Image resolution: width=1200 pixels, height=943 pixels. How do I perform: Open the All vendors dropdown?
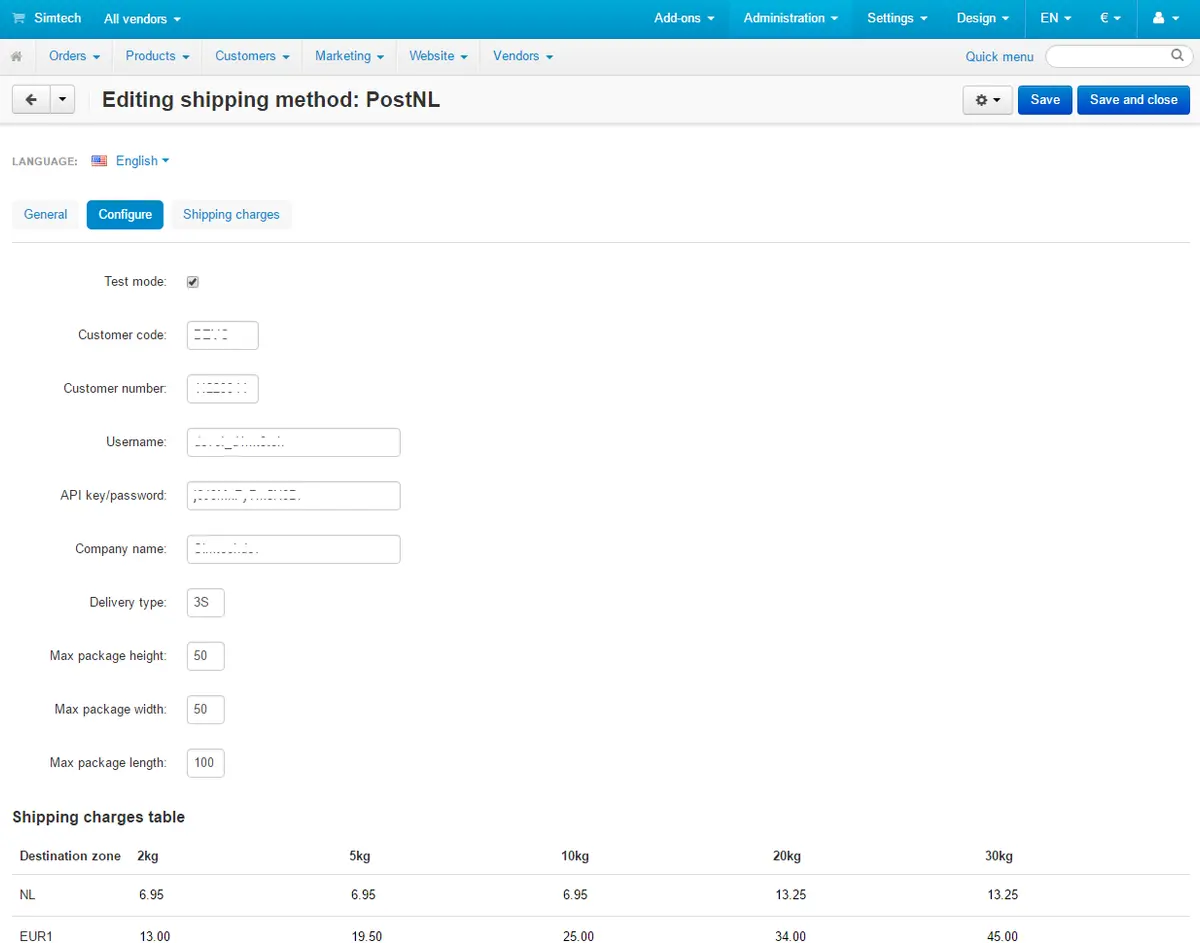142,19
